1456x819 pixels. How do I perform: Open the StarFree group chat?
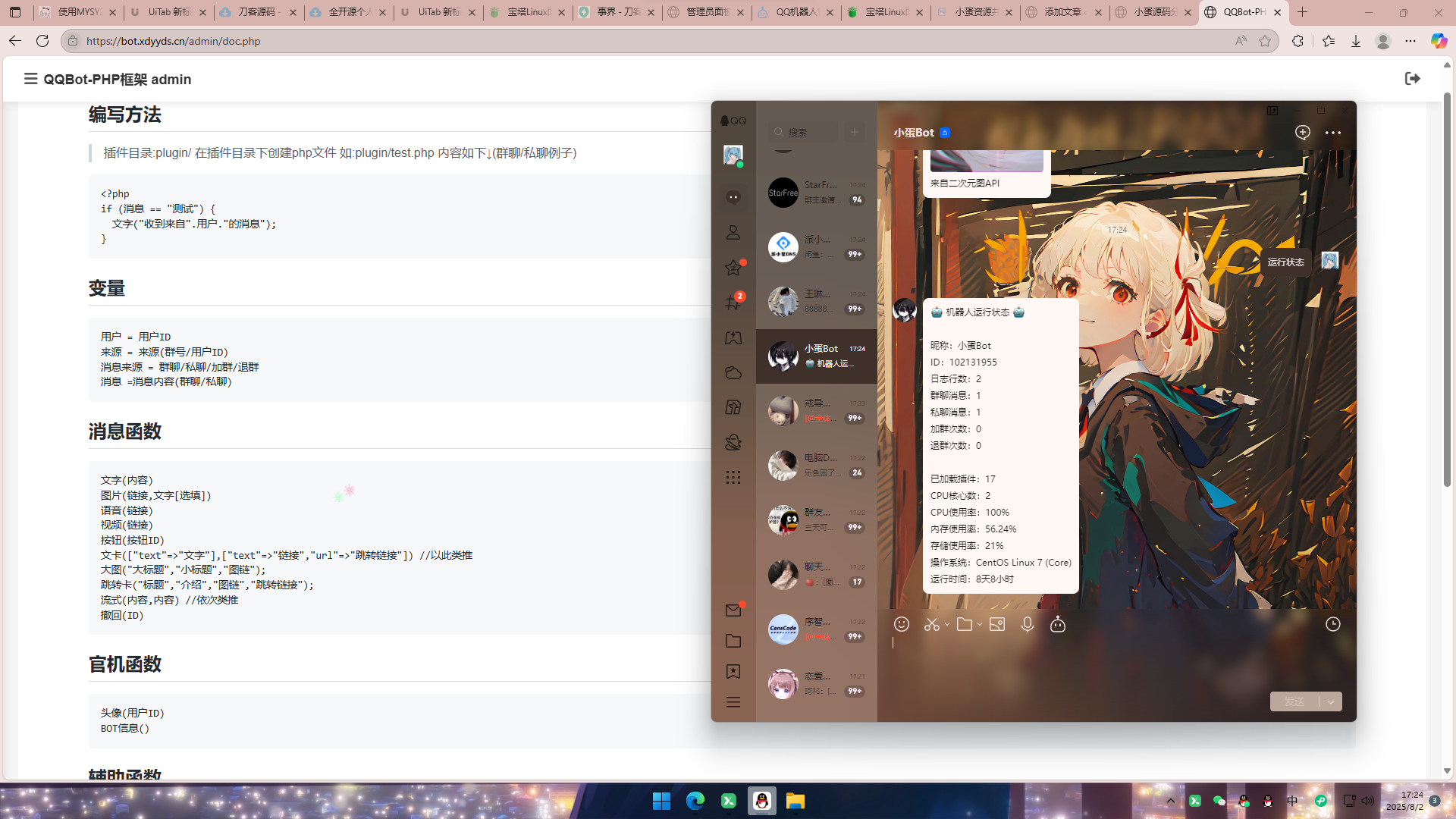[816, 193]
